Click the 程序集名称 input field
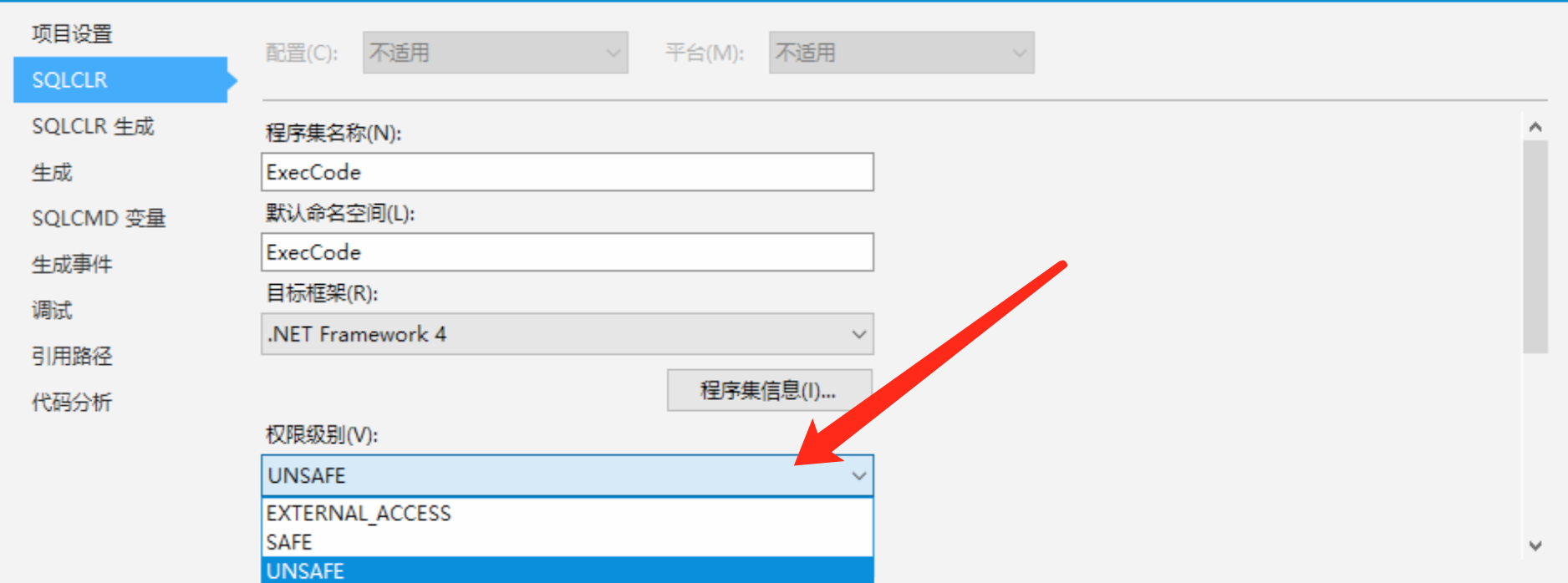 [x=568, y=172]
